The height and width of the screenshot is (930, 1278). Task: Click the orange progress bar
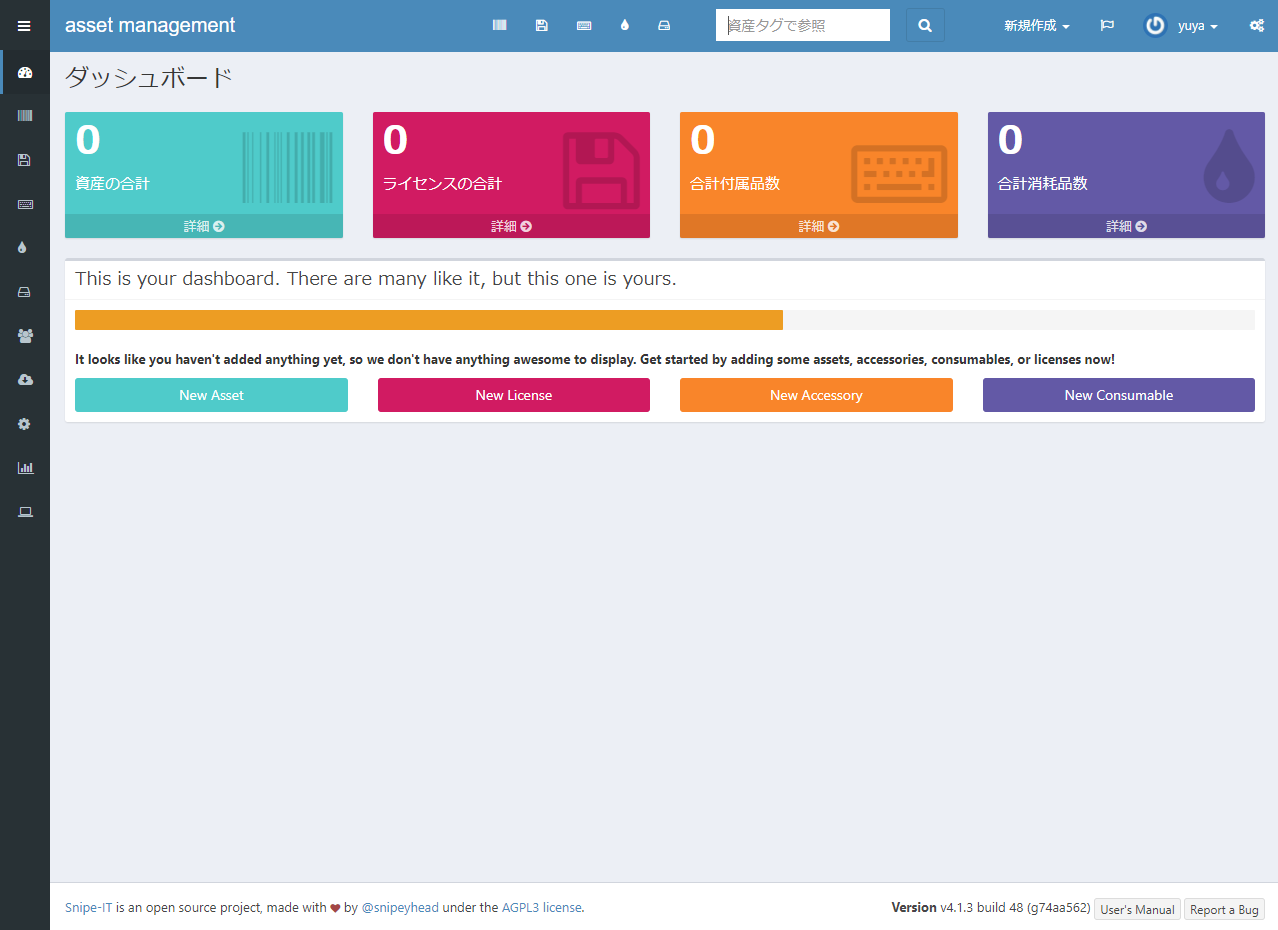coord(428,319)
